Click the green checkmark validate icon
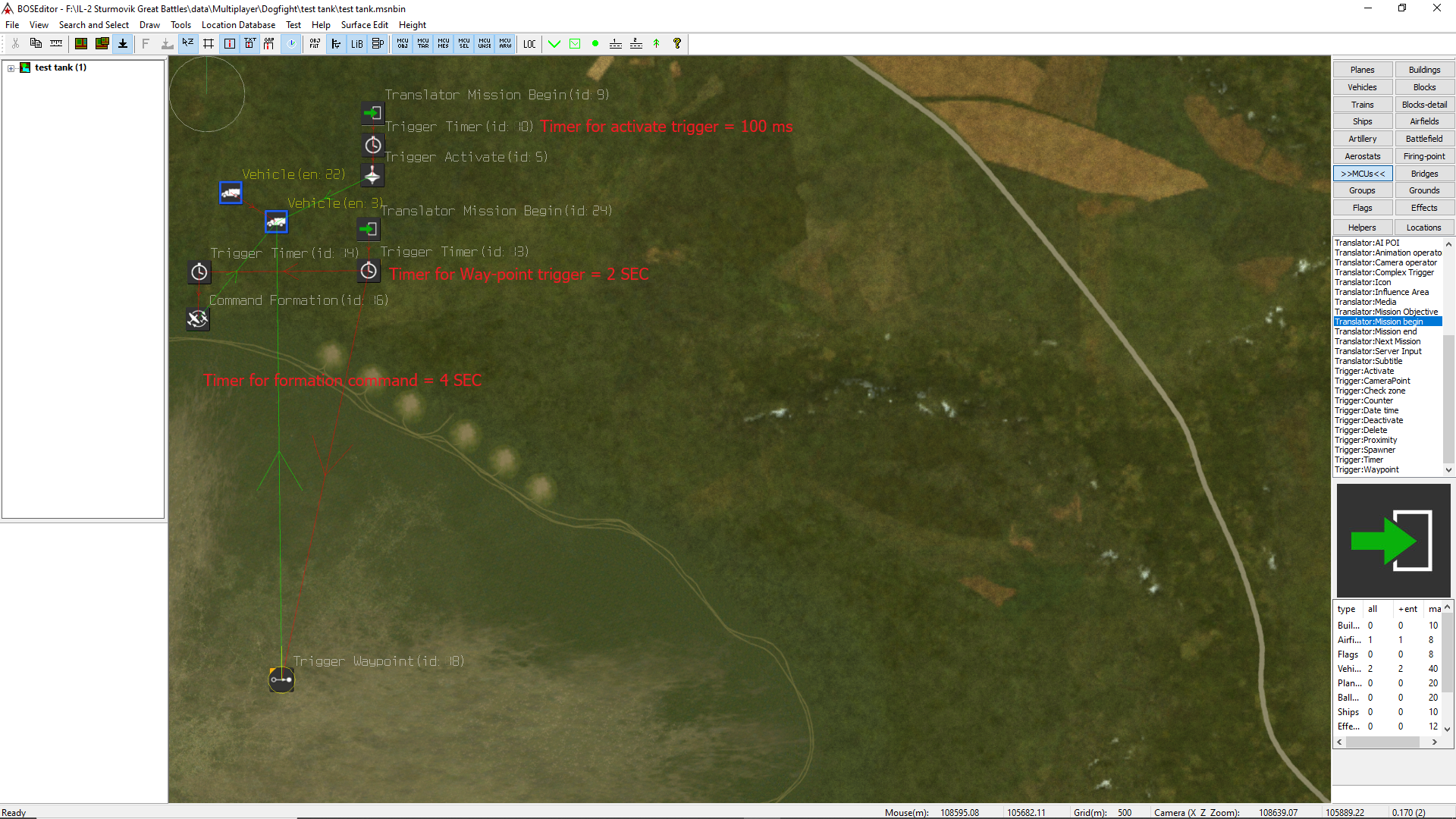This screenshot has width=1456, height=819. click(x=554, y=44)
